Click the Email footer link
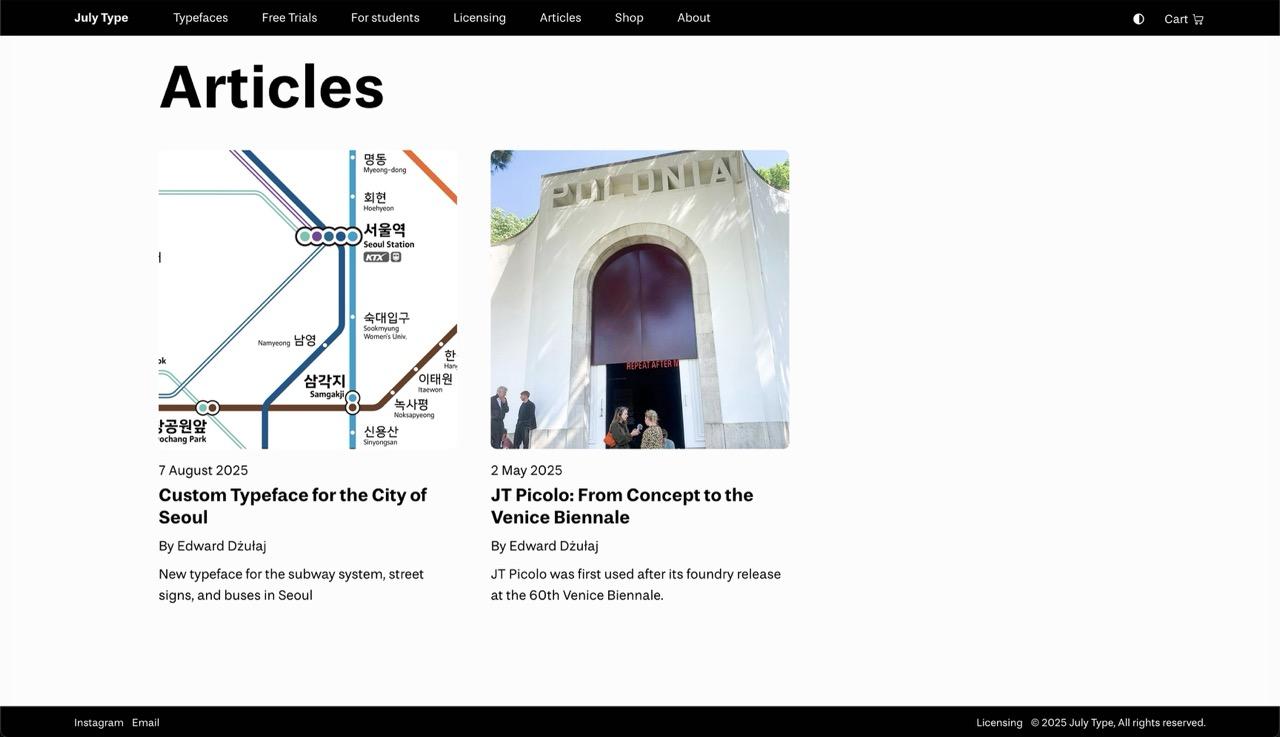The width and height of the screenshot is (1280, 737). (145, 723)
